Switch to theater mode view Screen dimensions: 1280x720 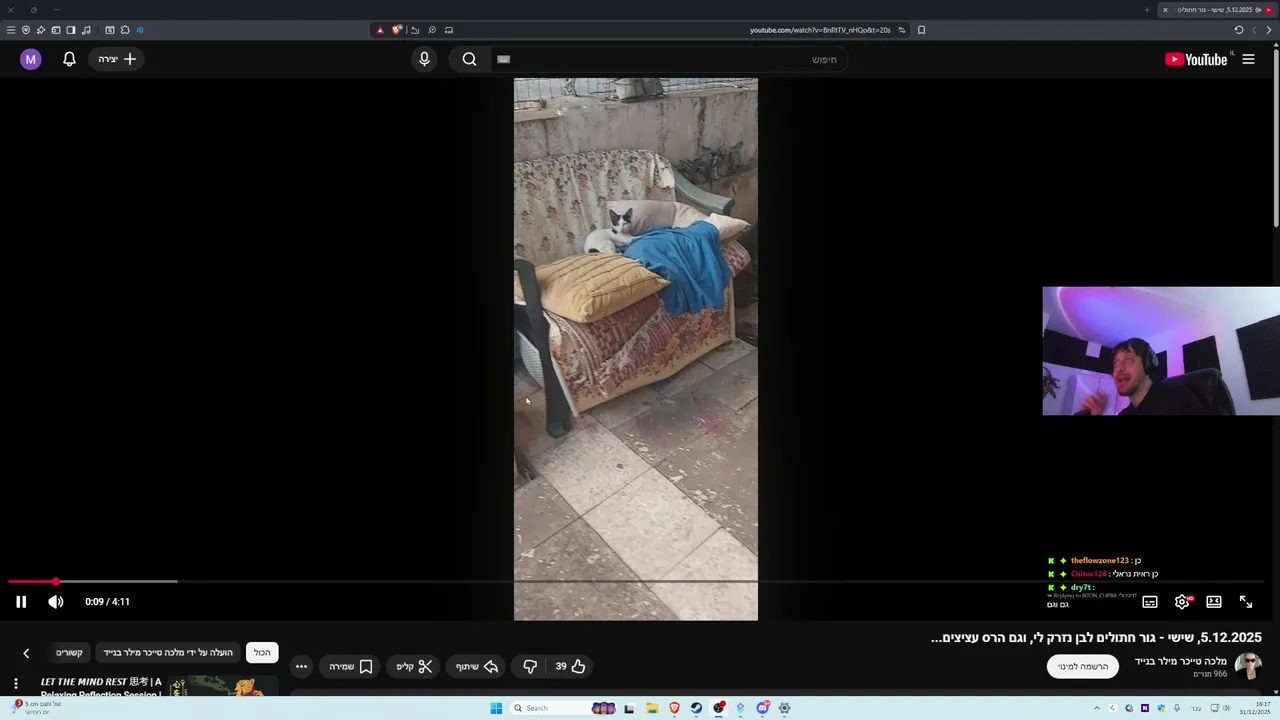pos(1214,602)
